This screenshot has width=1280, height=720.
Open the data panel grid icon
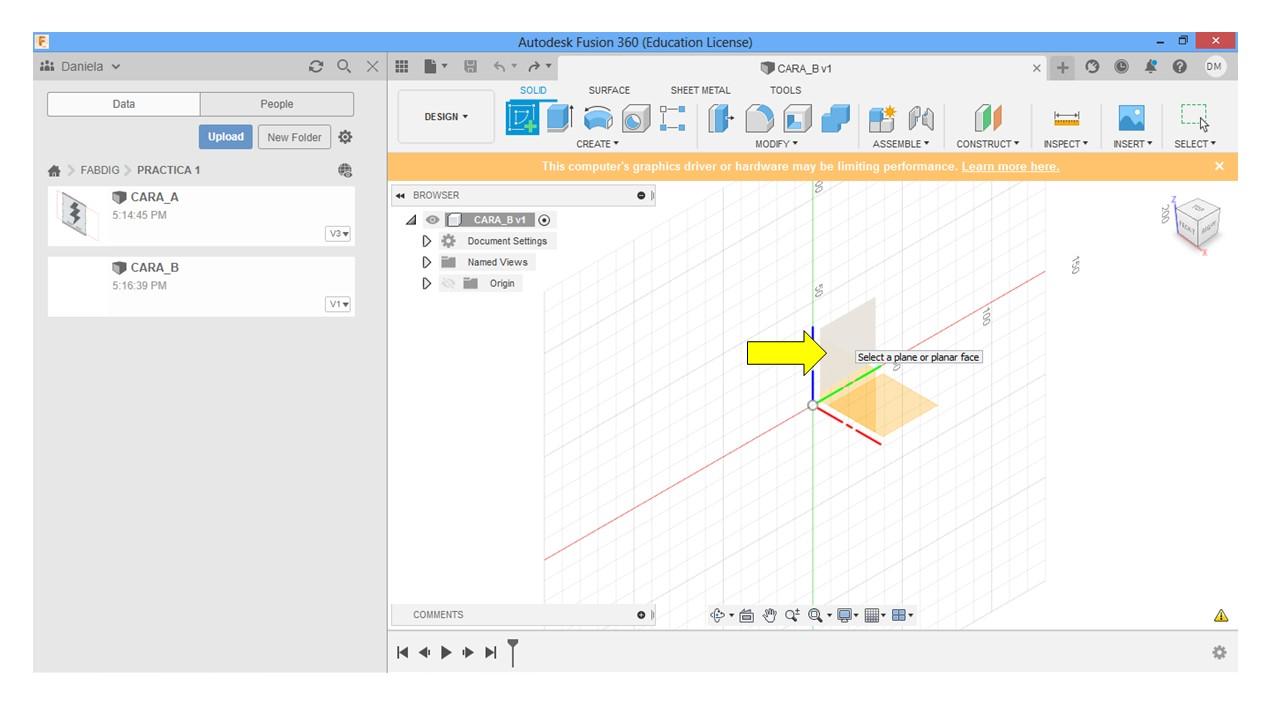coord(402,67)
